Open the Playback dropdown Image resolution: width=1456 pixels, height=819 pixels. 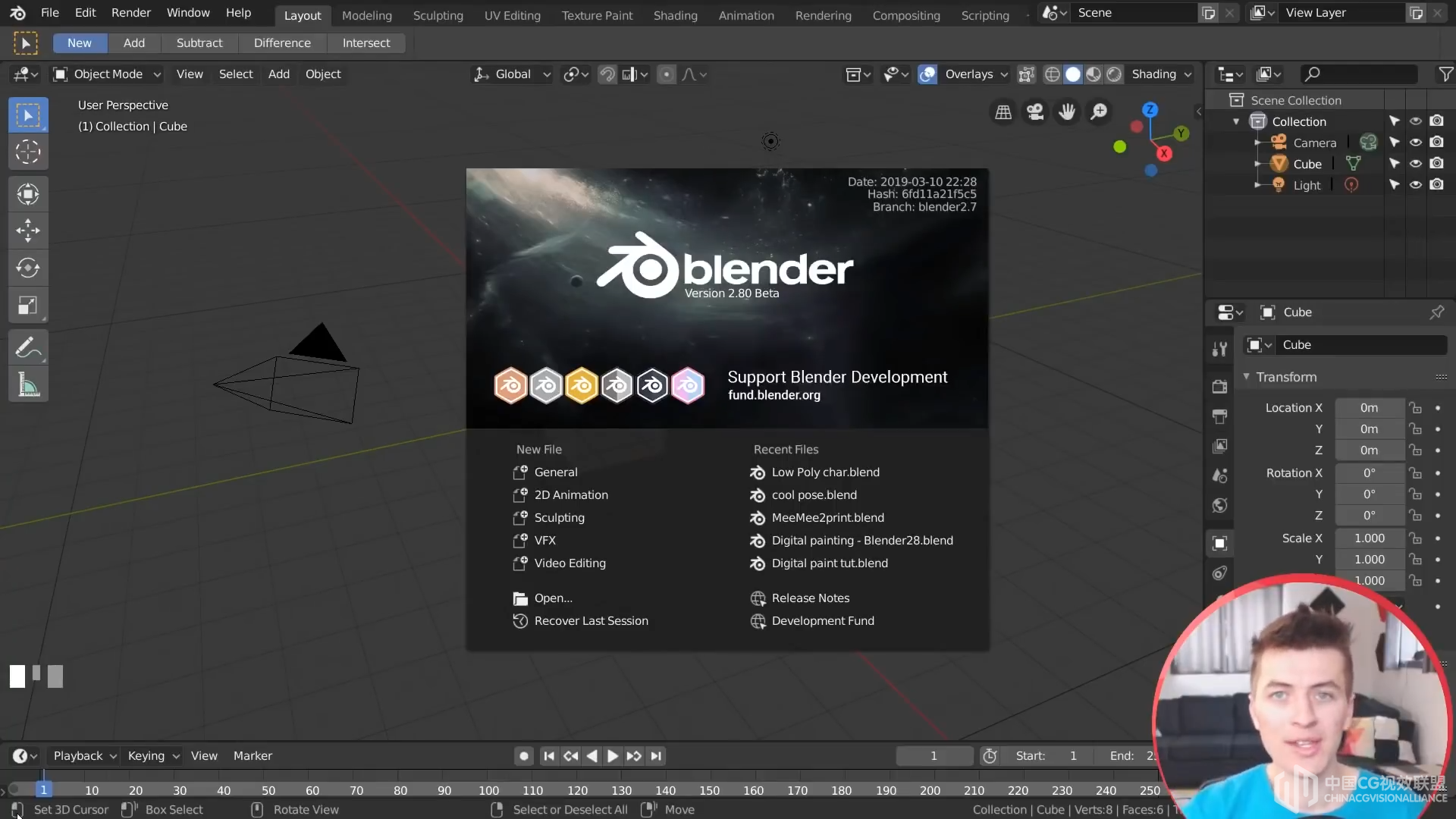tap(84, 756)
